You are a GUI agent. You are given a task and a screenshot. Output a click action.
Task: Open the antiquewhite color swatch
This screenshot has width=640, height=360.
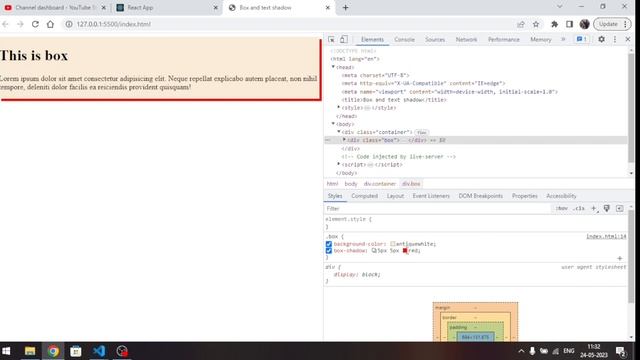click(393, 244)
